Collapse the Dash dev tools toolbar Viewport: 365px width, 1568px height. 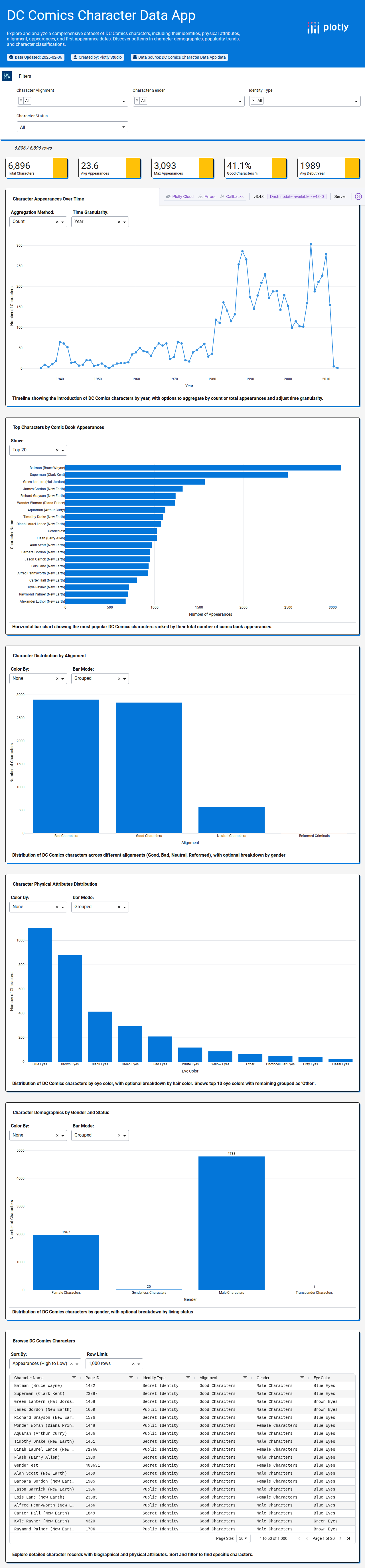pyautogui.click(x=358, y=196)
